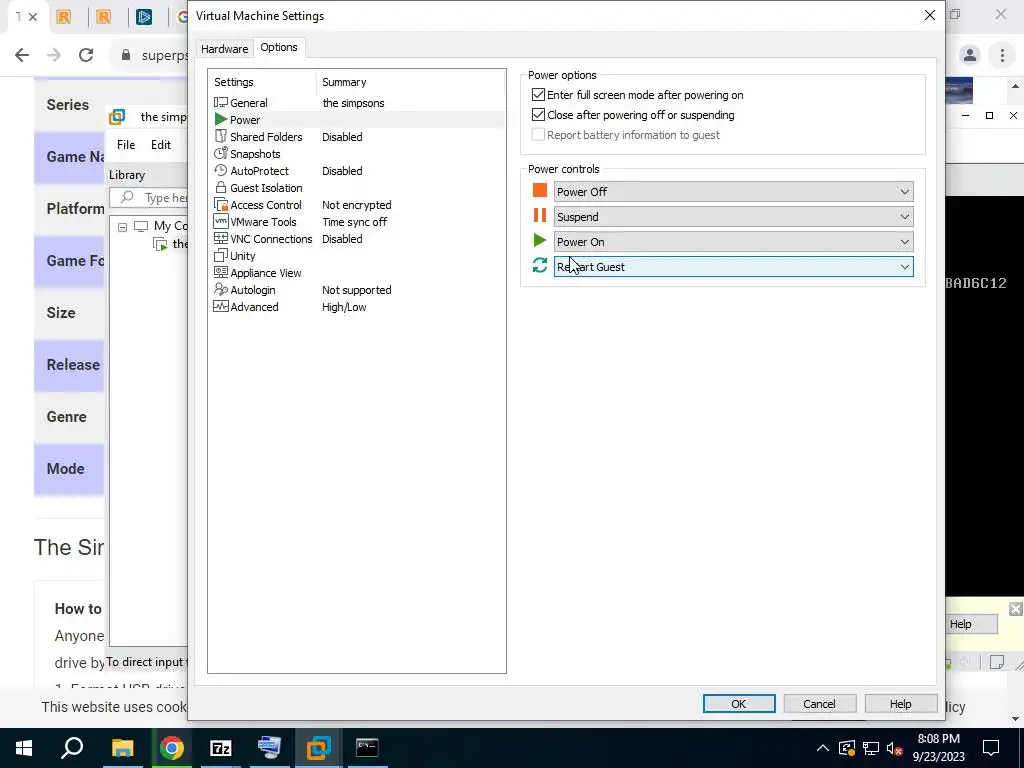Image resolution: width=1024 pixels, height=768 pixels.
Task: Go back in Chrome
Action: click(22, 55)
